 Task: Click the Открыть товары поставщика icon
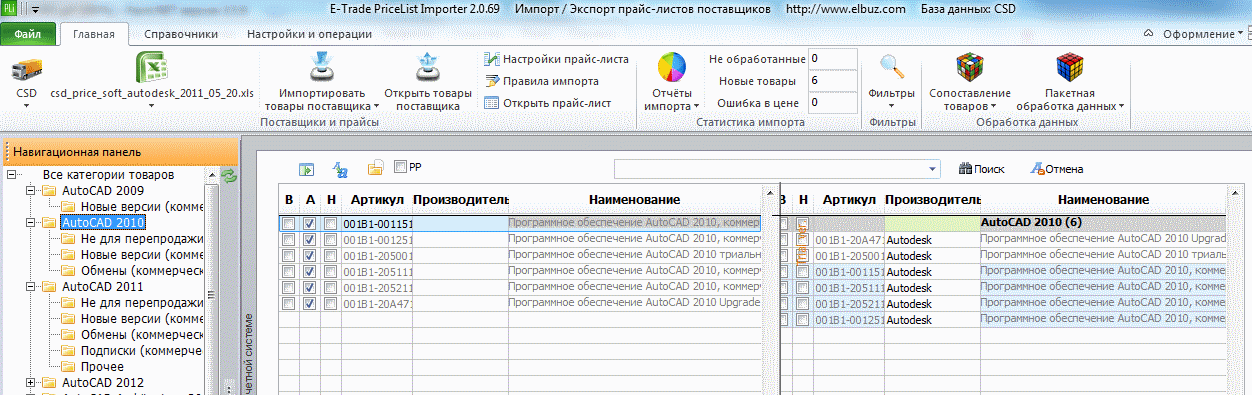click(427, 68)
